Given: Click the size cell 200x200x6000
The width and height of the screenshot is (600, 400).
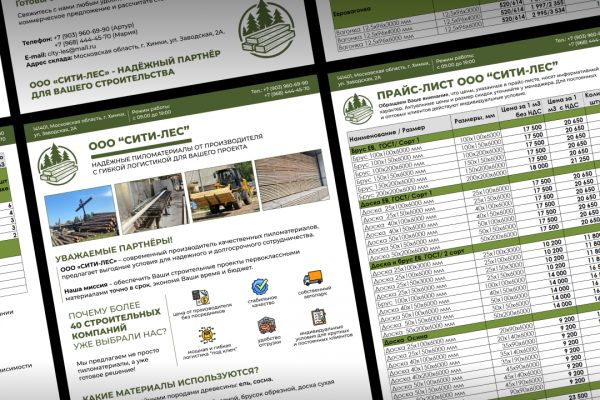Looking at the screenshot, I should click(x=486, y=176).
